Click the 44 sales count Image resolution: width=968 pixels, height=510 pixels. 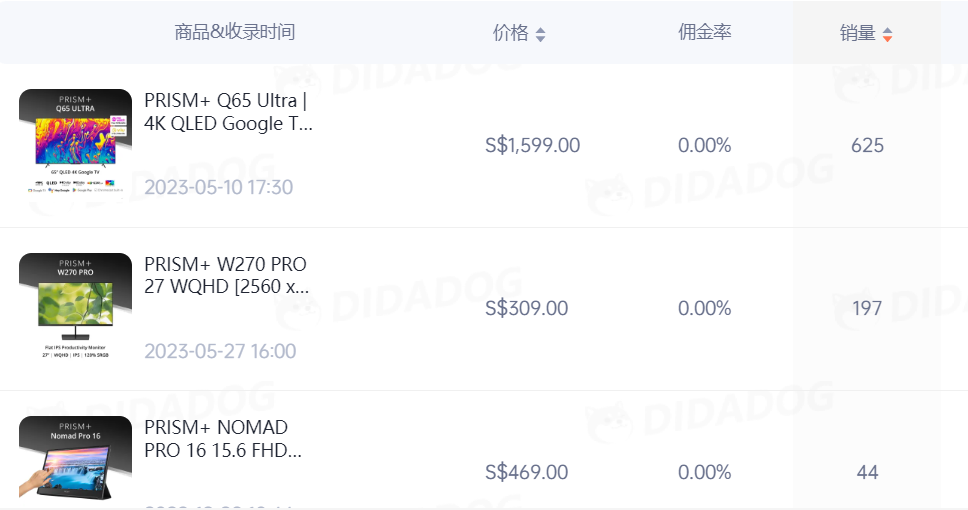(867, 472)
